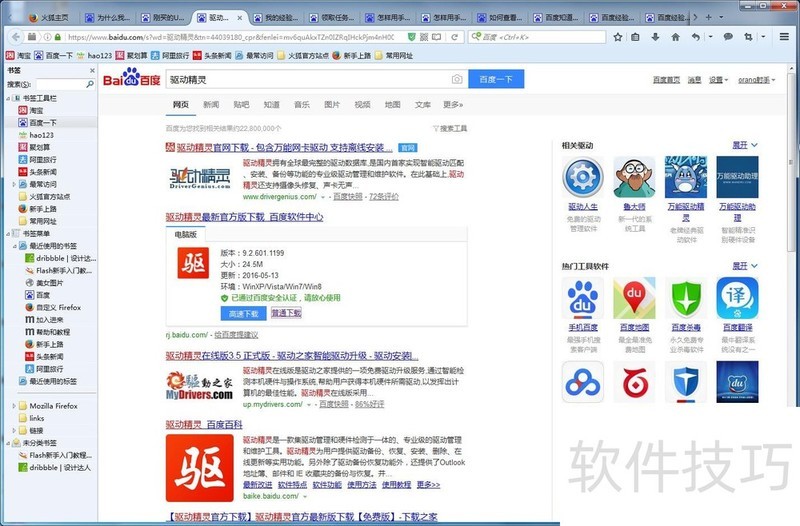The image size is (800, 526).
Task: Expand the 热门工具软件 section with 展开
Action: (741, 267)
